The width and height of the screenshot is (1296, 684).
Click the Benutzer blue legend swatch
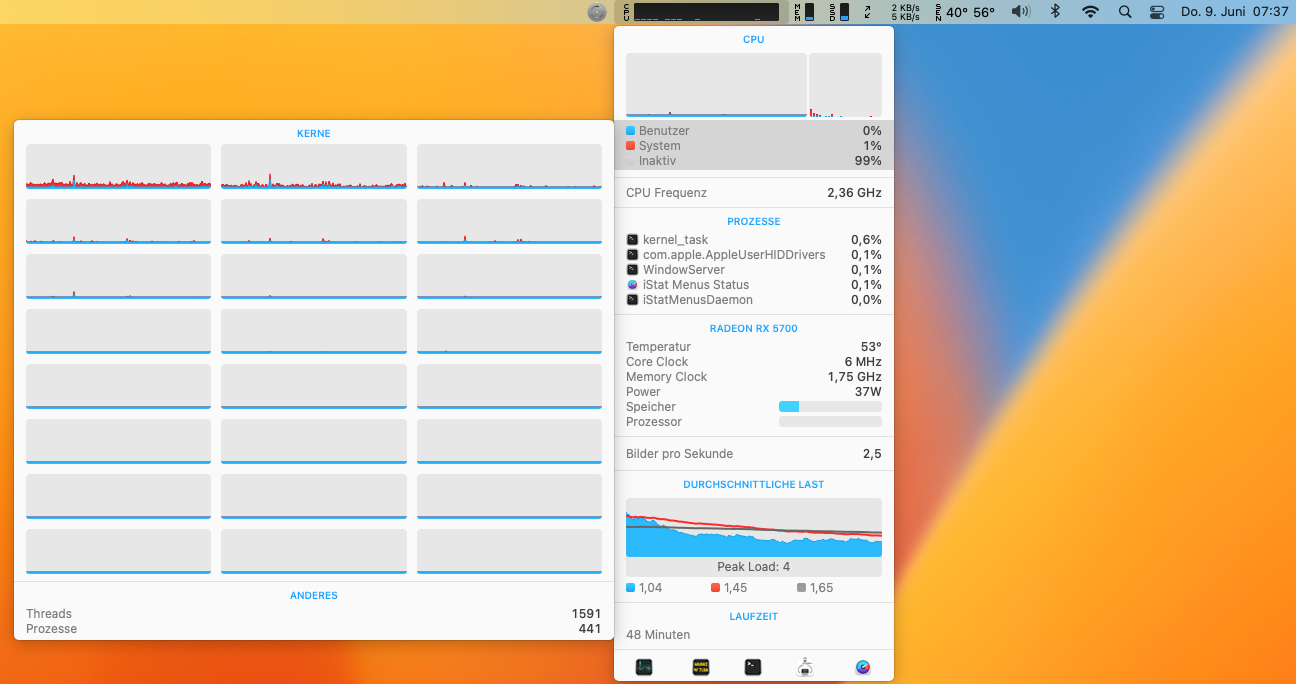click(631, 131)
